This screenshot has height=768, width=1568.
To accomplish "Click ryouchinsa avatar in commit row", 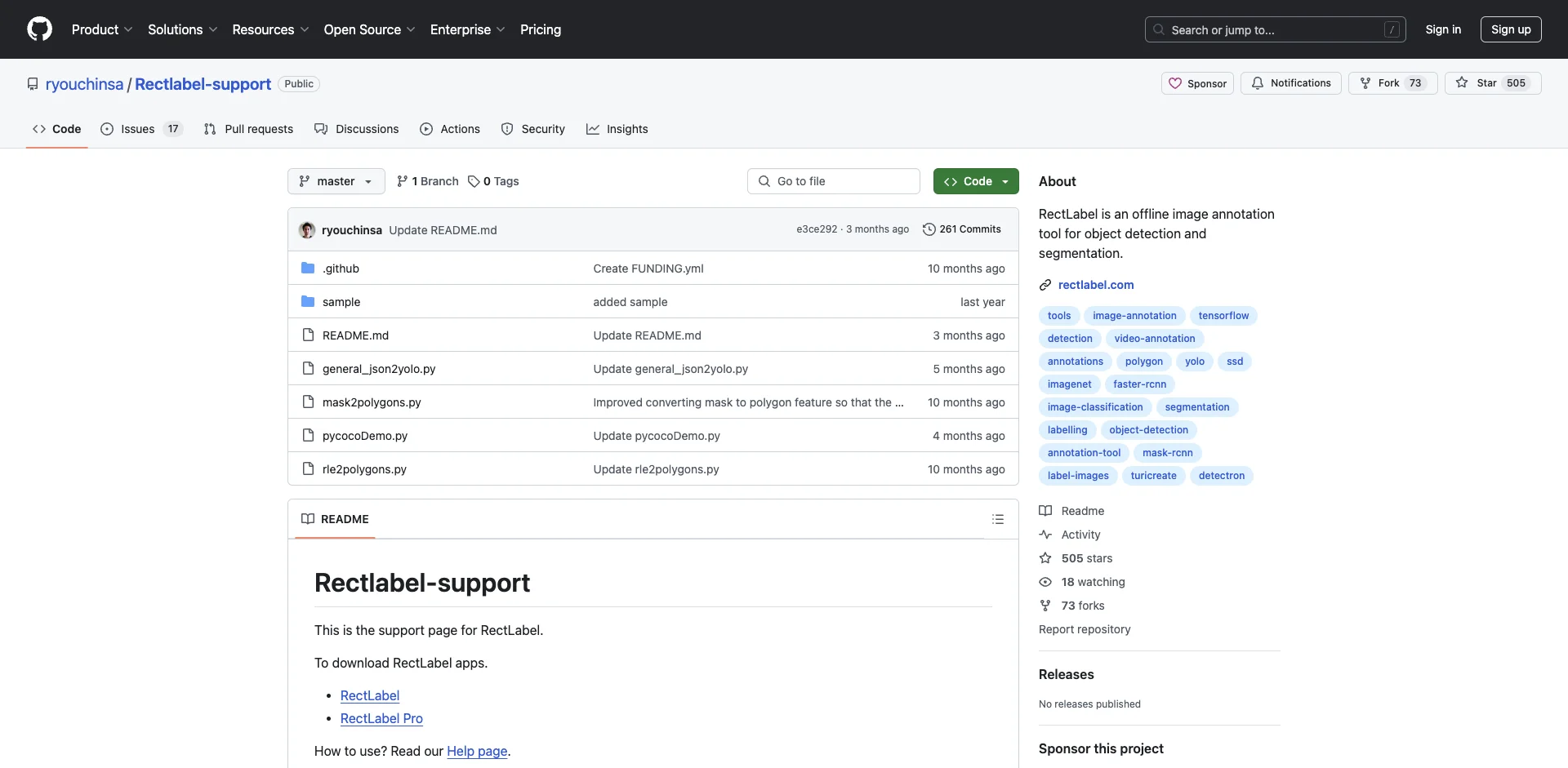I will click(x=307, y=230).
